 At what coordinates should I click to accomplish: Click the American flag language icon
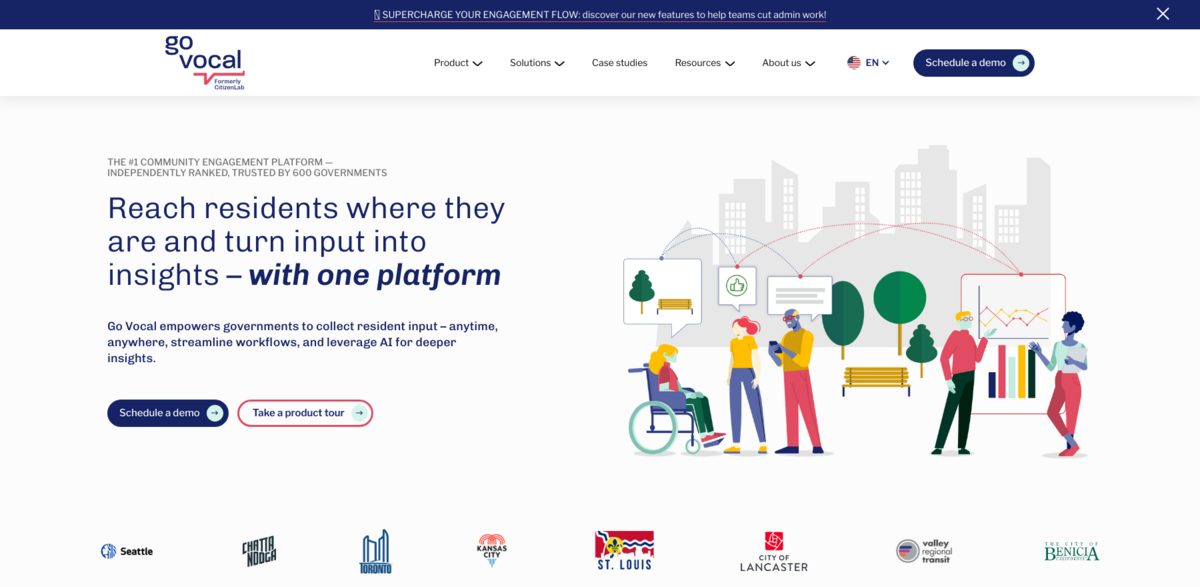click(852, 62)
